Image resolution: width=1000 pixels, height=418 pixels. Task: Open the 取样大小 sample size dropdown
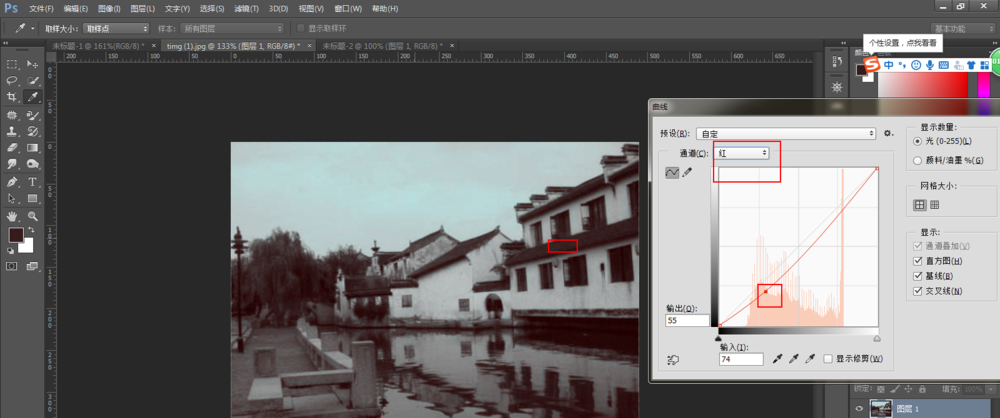[116, 28]
